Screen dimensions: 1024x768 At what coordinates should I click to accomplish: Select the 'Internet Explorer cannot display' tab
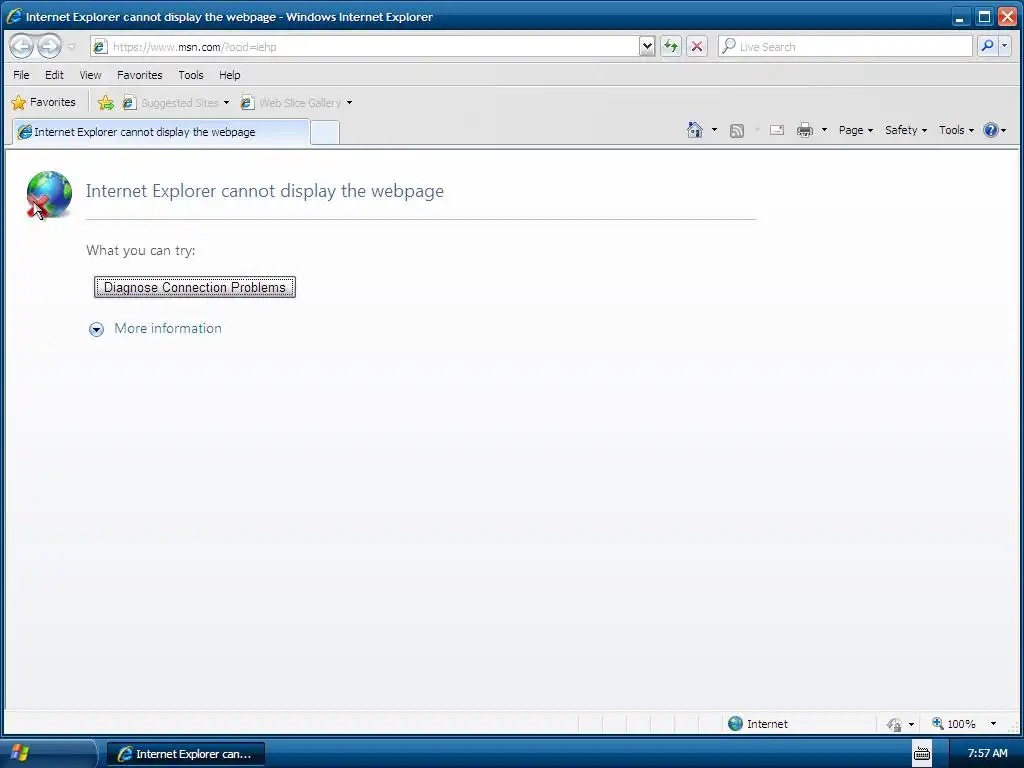tap(161, 132)
